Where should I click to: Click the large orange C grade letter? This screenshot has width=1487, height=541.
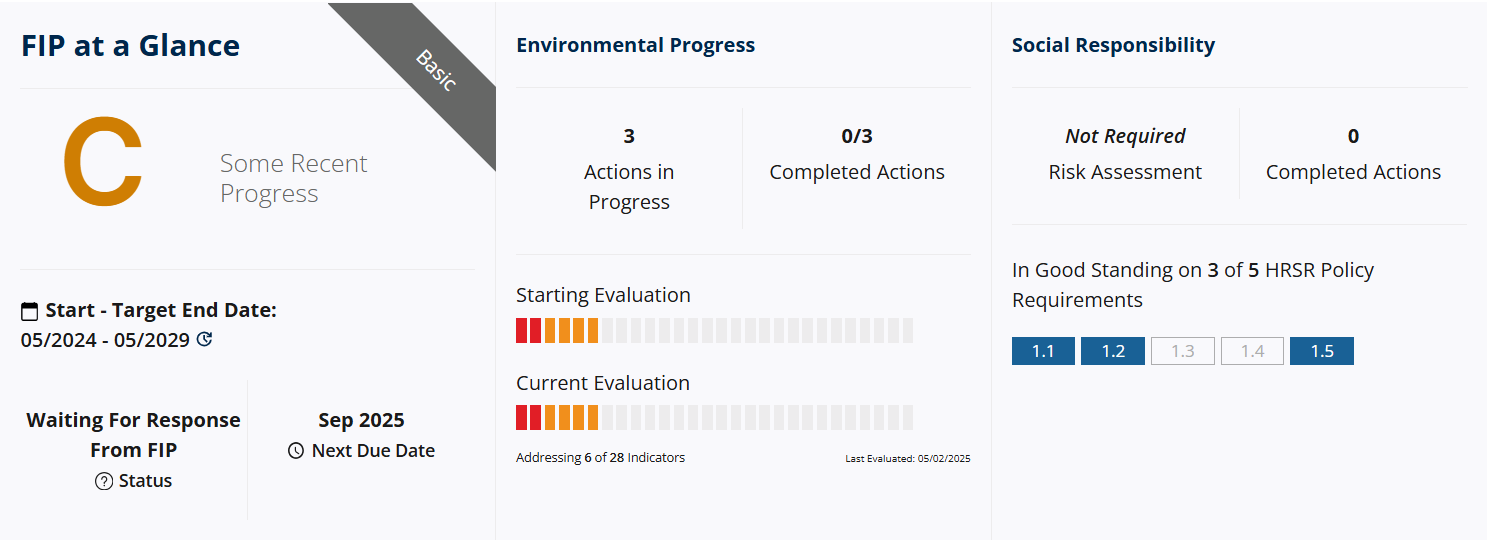pyautogui.click(x=102, y=162)
